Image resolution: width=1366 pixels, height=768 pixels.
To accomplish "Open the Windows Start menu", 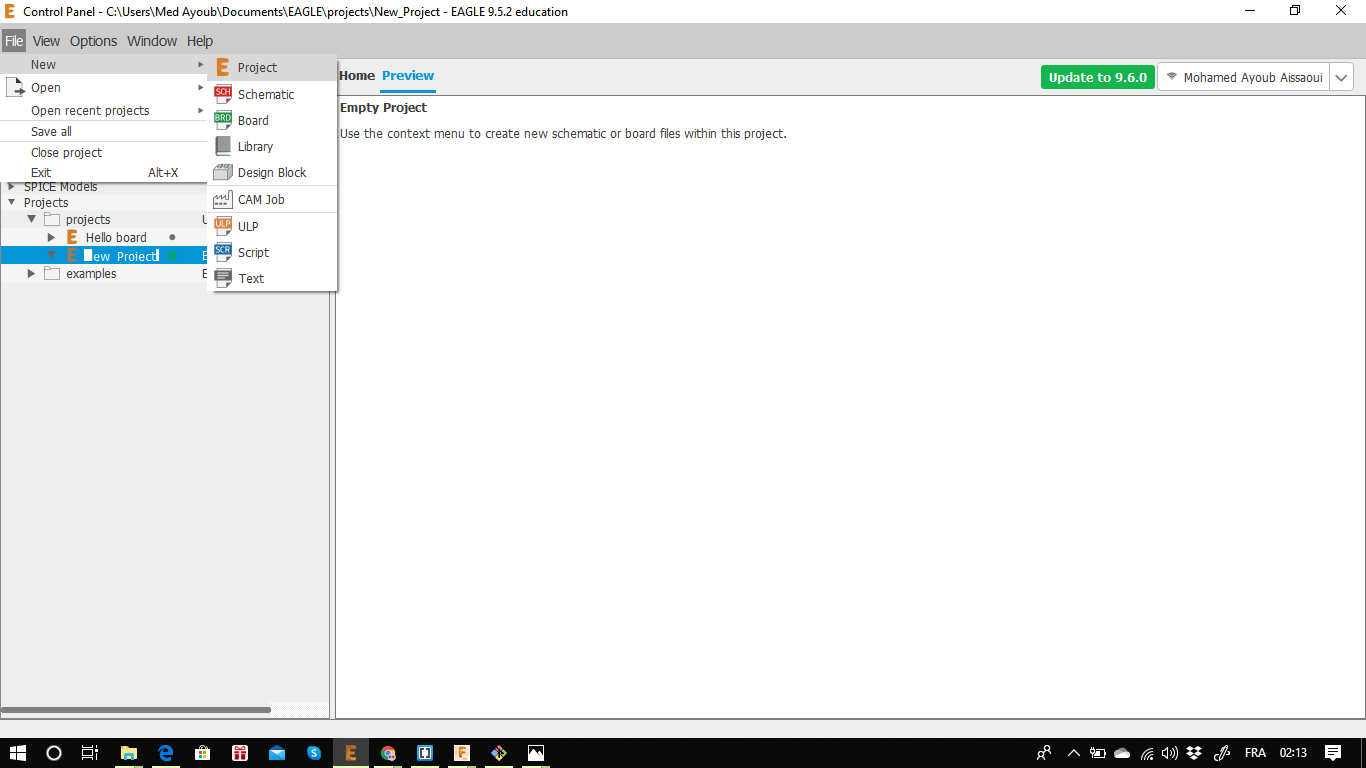I will [x=17, y=753].
